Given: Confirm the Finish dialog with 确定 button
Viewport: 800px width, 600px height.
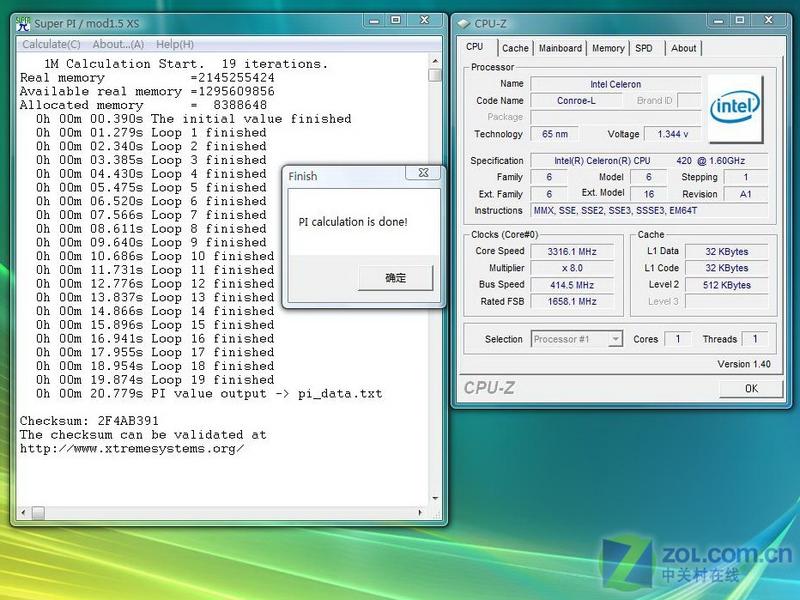Looking at the screenshot, I should 395,278.
